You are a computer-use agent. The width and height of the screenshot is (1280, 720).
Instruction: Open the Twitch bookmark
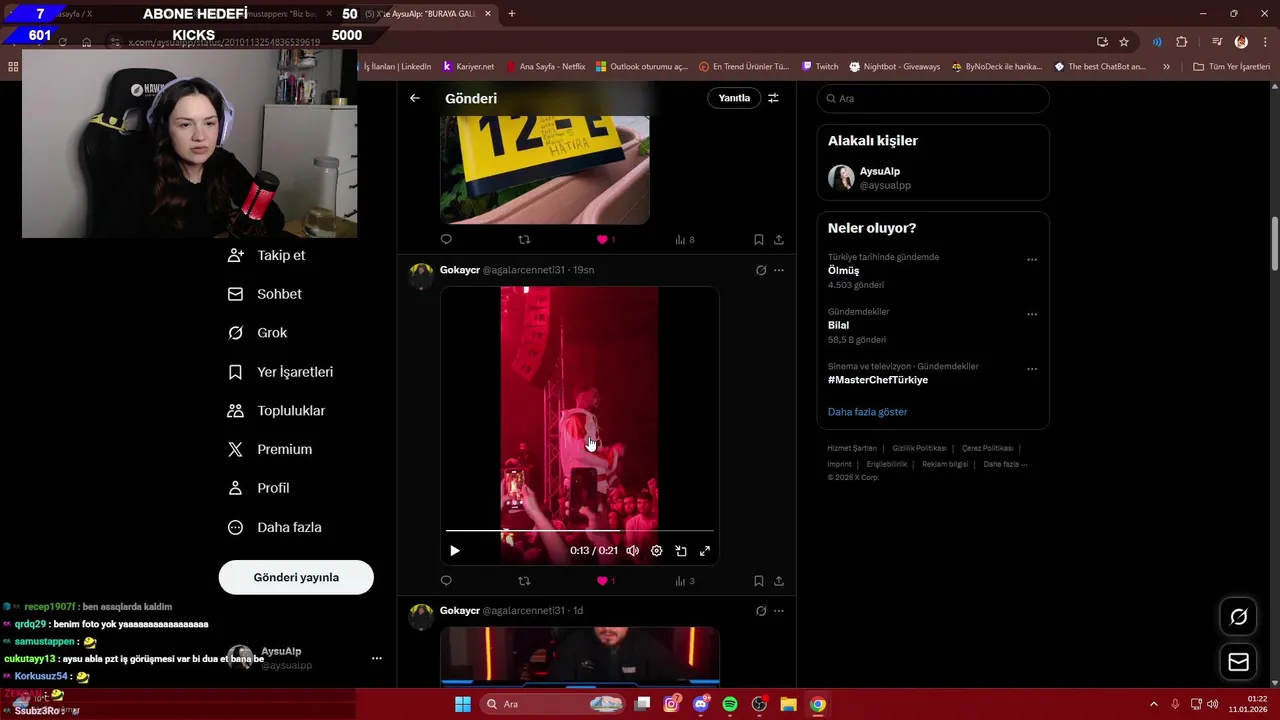tap(819, 67)
